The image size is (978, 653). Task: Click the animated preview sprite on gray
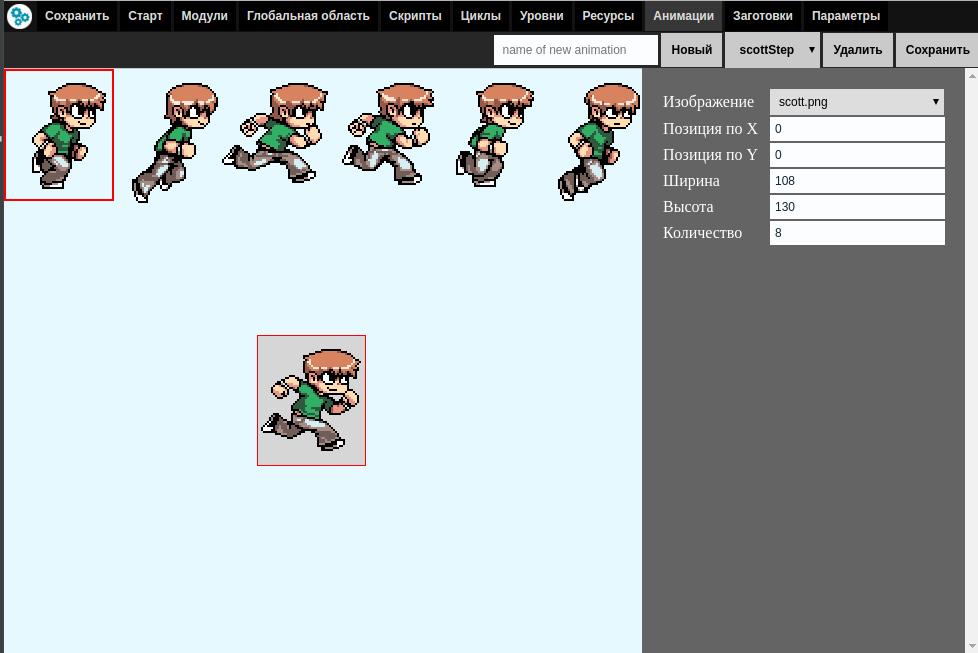coord(311,400)
